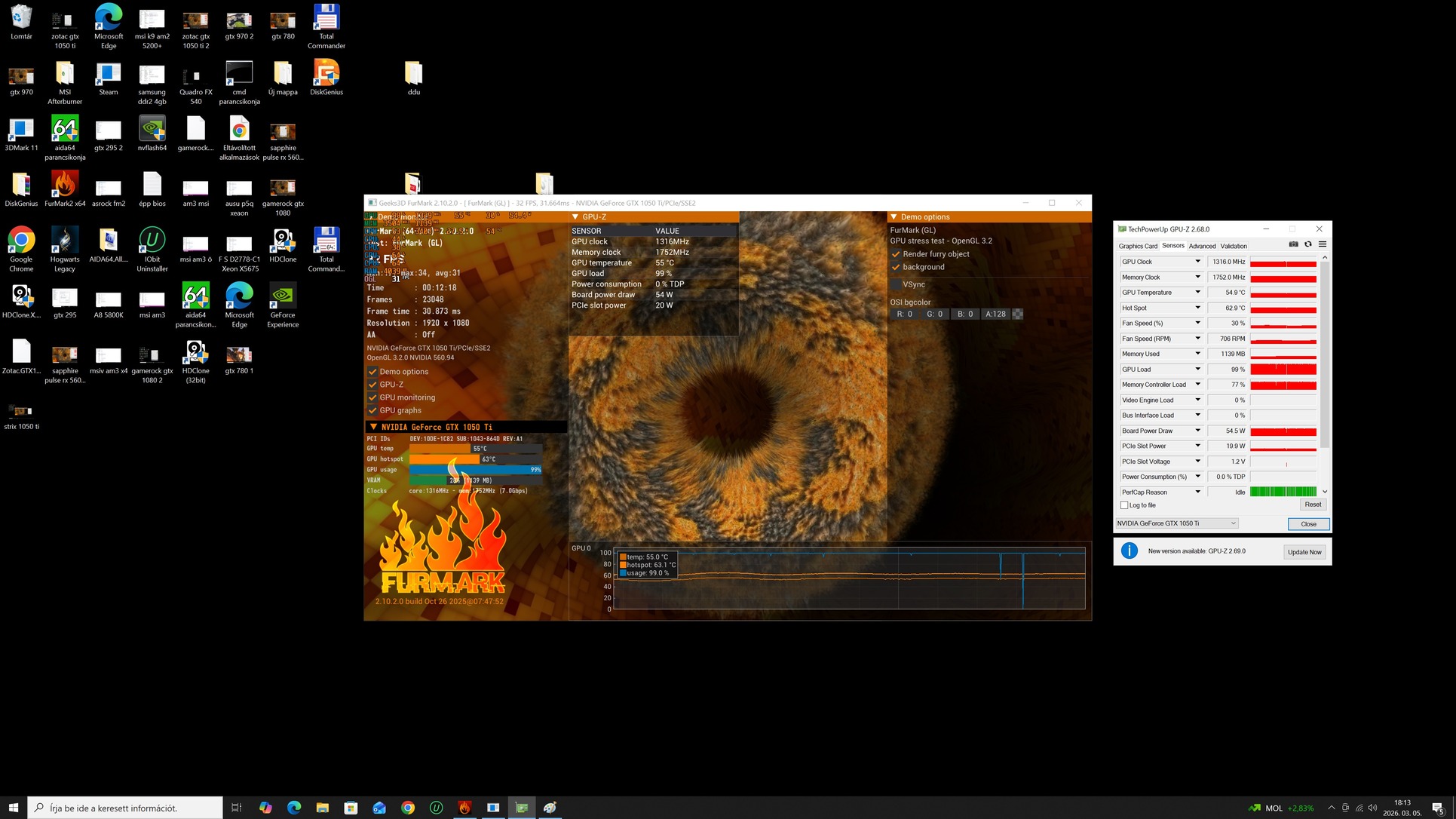Screen dimensions: 1456x819
Task: Switch to the Graphics Card tab
Action: pos(1137,246)
